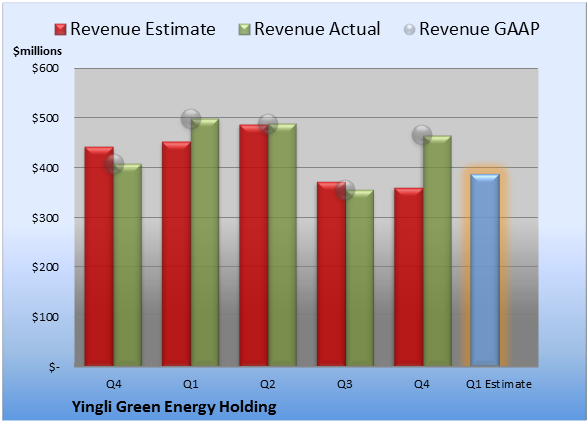Click the 'Yingli Green Energy Holding' title
Screen dimensions: 588x422
pyautogui.click(x=174, y=407)
